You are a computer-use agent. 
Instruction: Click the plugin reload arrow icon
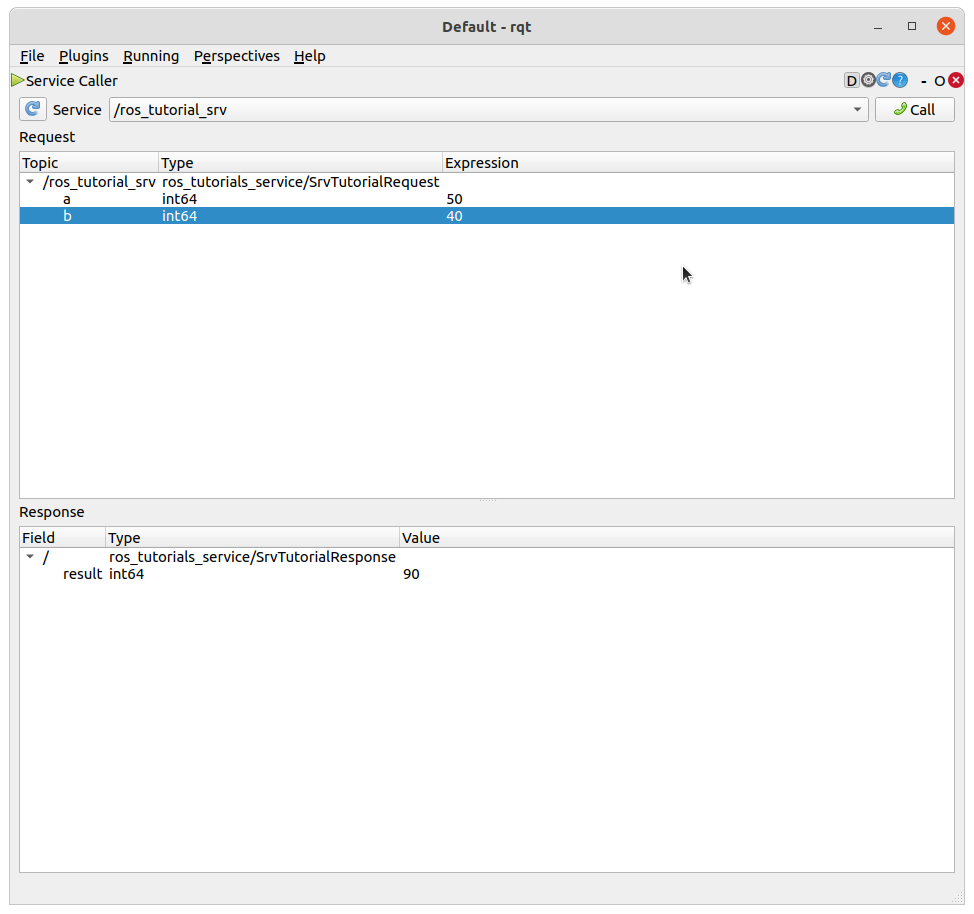tap(883, 80)
